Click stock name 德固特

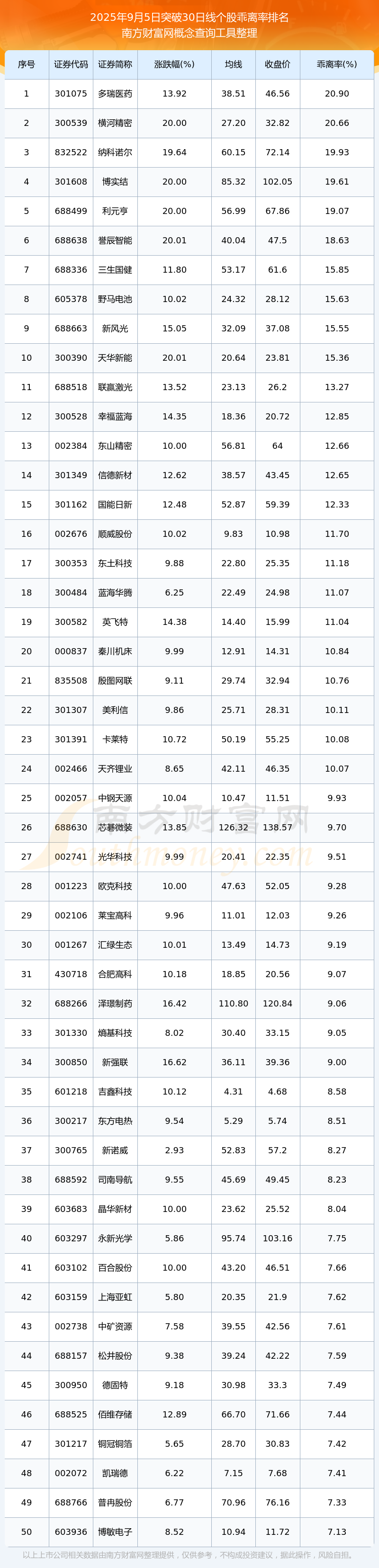click(115, 1385)
